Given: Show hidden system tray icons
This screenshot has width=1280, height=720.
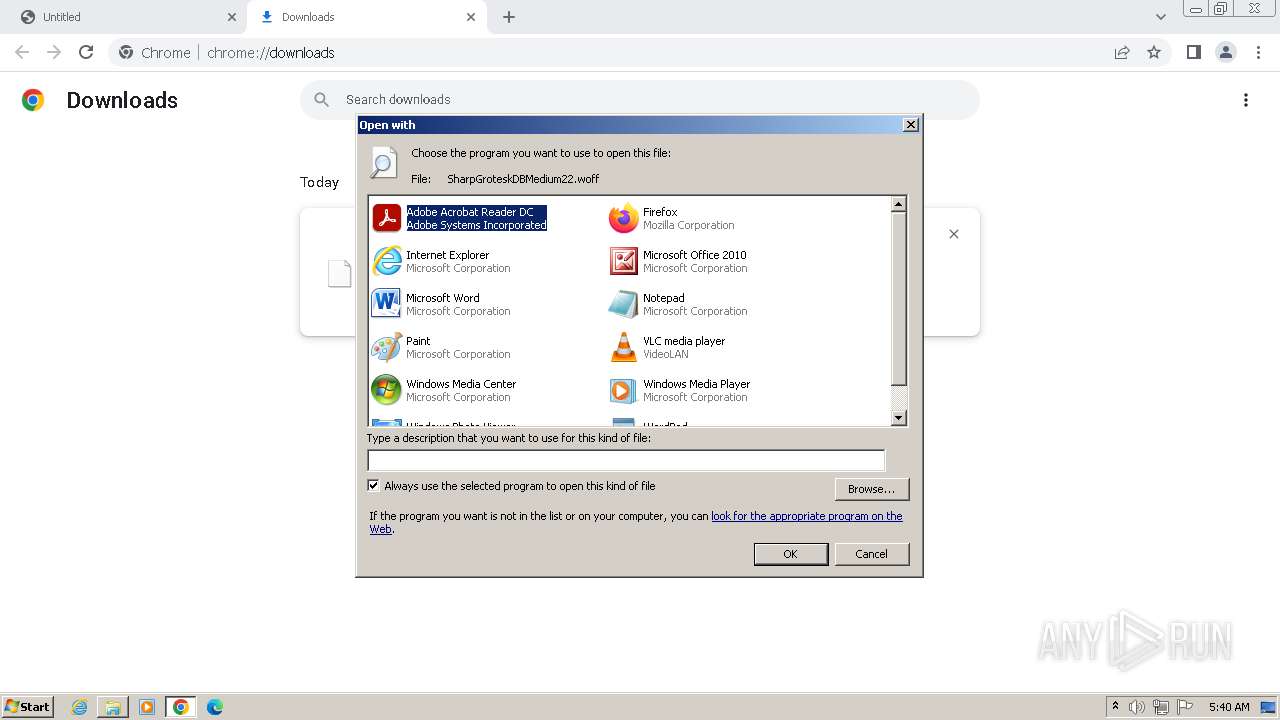Looking at the screenshot, I should (1115, 707).
